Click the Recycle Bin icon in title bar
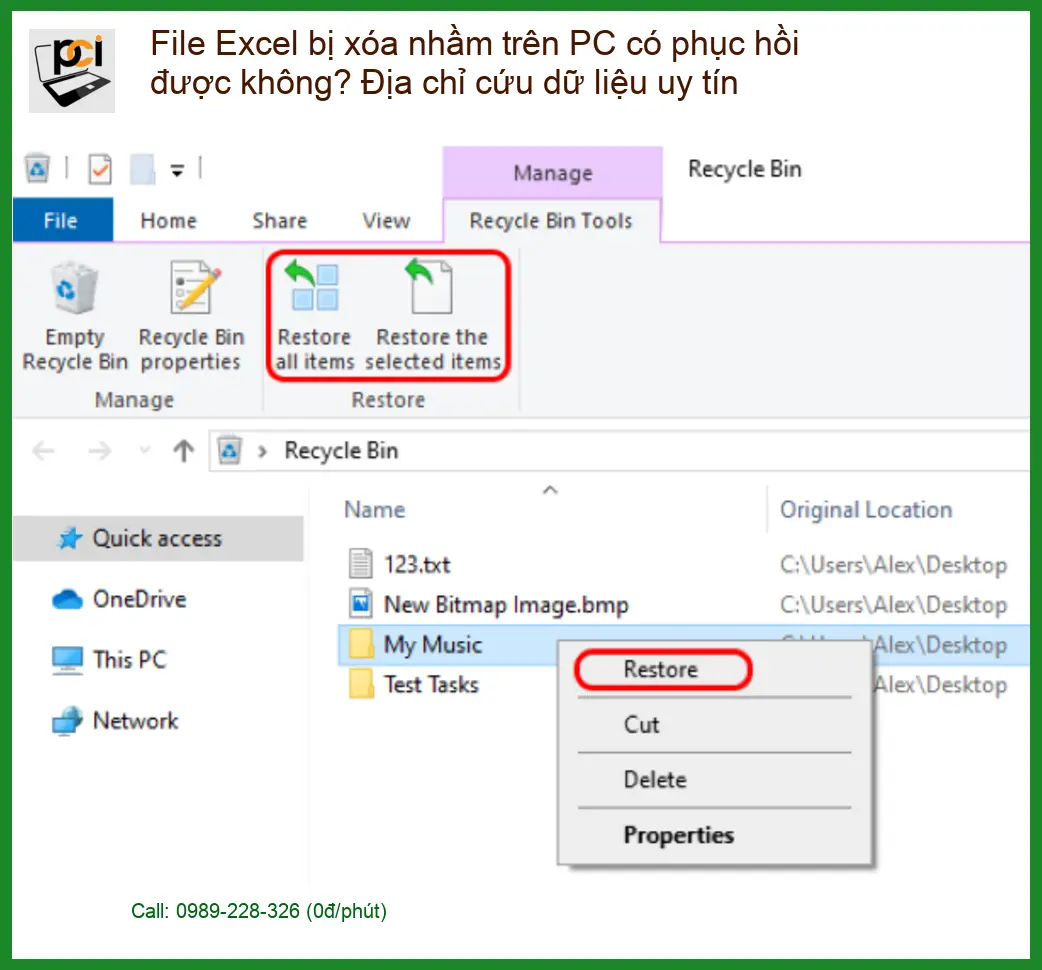 [37, 167]
